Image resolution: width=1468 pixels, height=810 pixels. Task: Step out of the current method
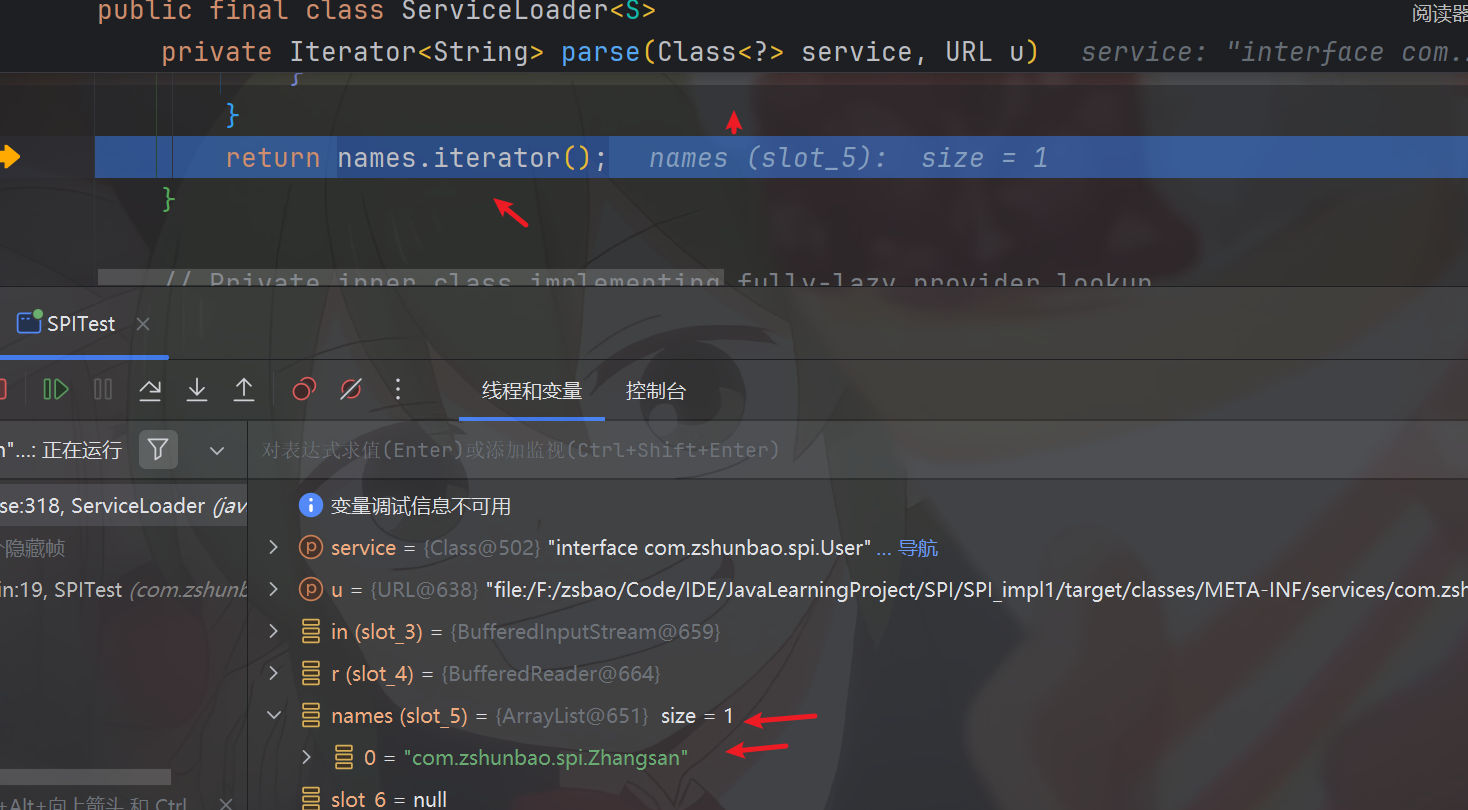tap(244, 390)
